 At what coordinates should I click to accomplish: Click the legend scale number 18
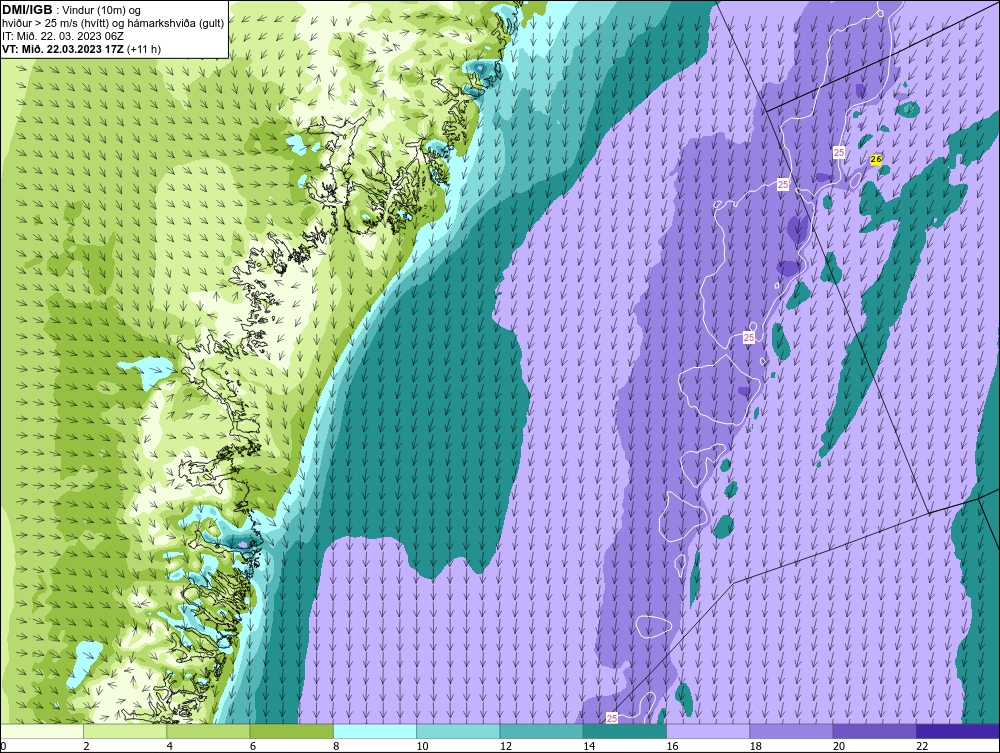[x=756, y=747]
